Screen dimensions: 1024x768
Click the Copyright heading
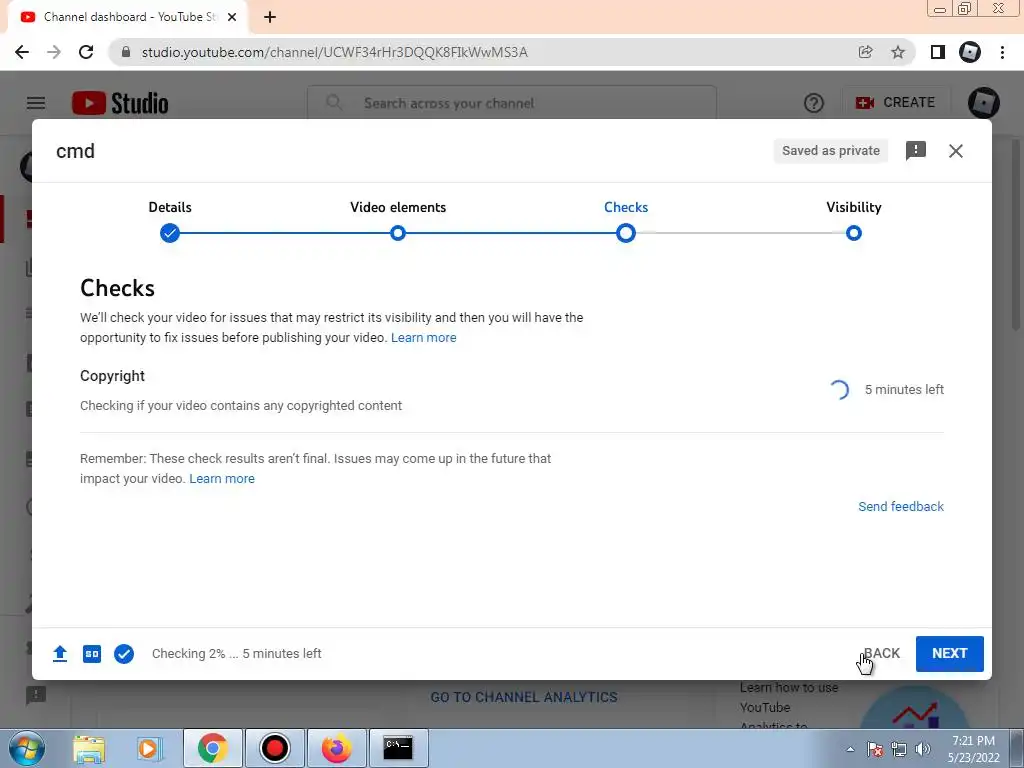112,376
